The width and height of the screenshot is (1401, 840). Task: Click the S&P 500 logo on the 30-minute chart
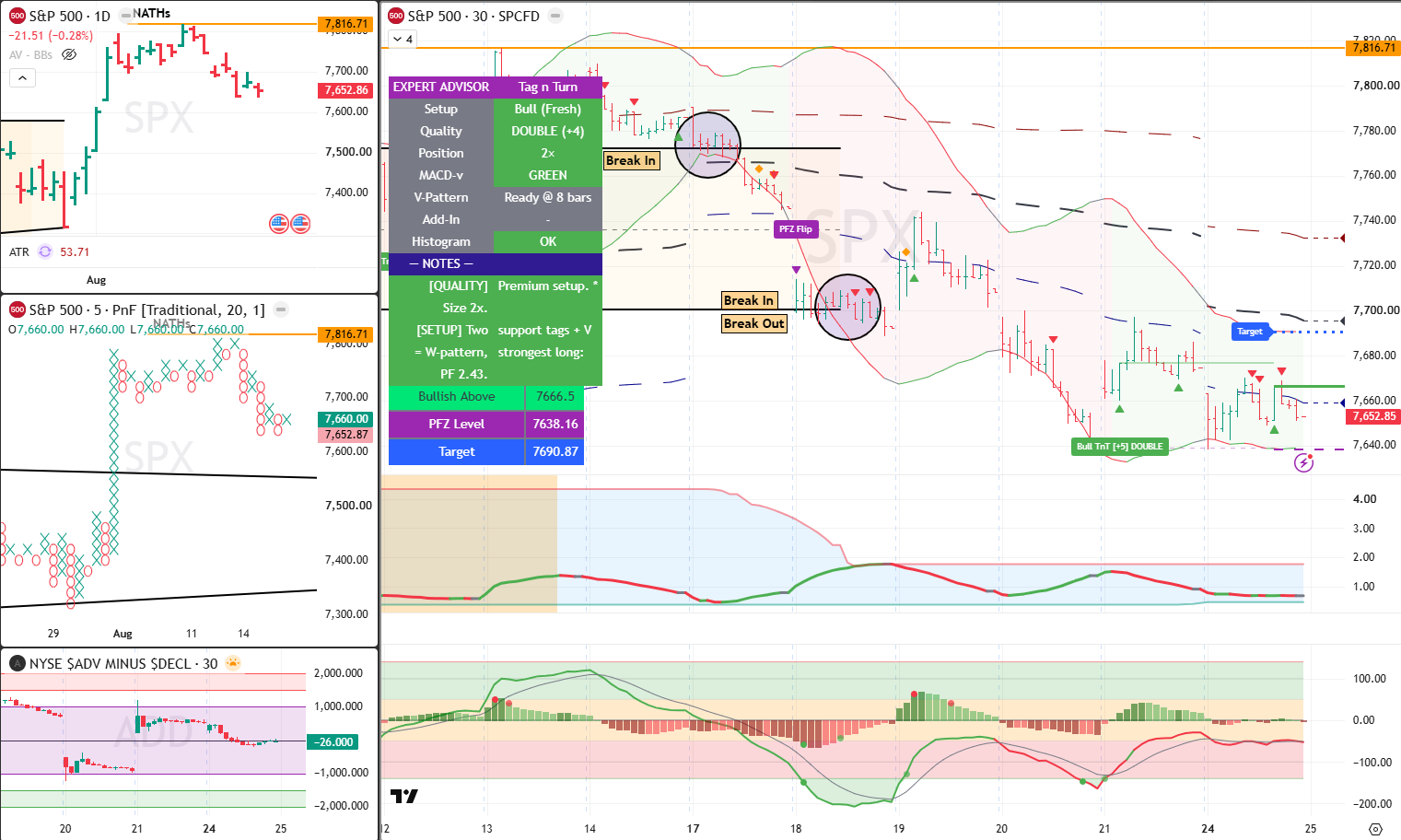coord(396,16)
